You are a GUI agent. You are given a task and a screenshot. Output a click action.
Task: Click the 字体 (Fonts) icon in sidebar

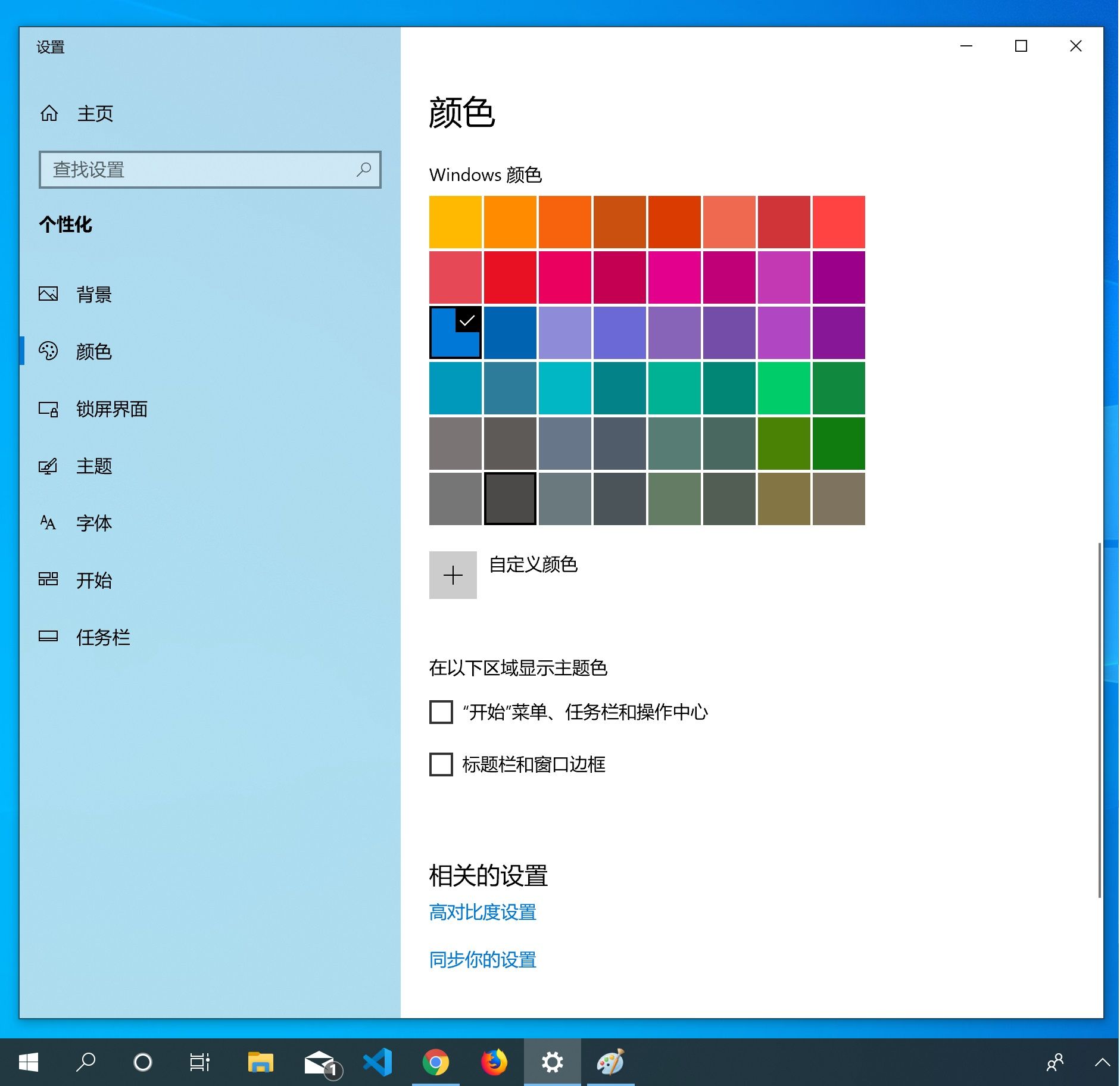(48, 523)
